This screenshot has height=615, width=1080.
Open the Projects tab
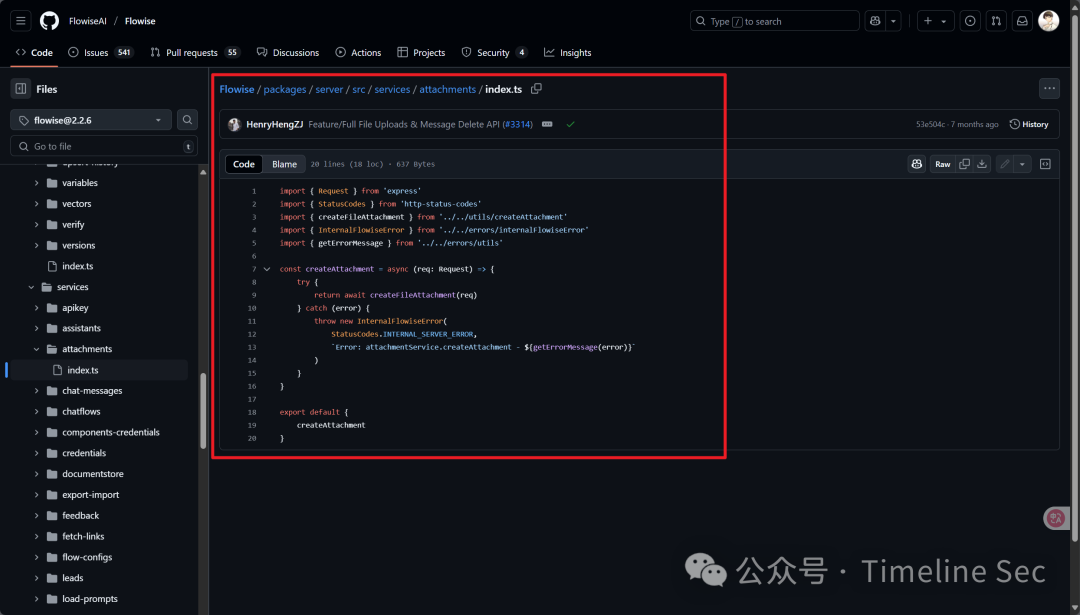point(421,52)
